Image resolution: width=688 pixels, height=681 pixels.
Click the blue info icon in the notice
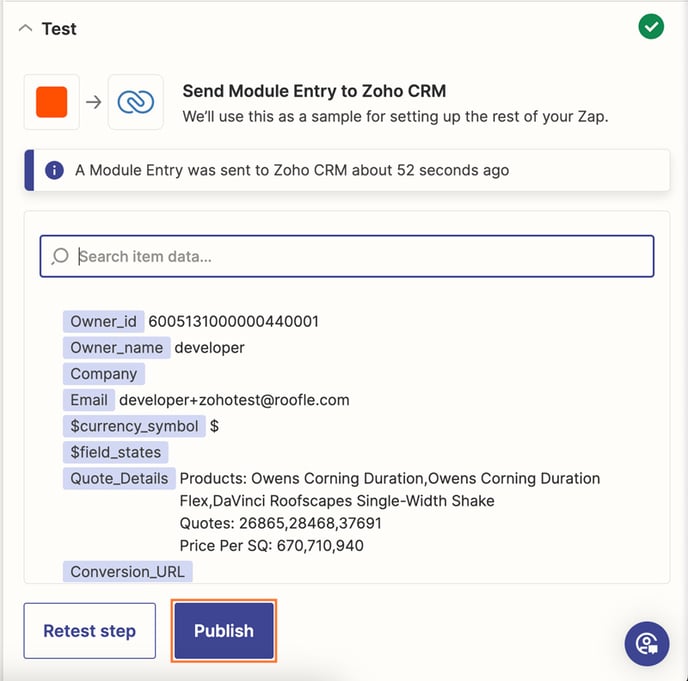tap(54, 170)
